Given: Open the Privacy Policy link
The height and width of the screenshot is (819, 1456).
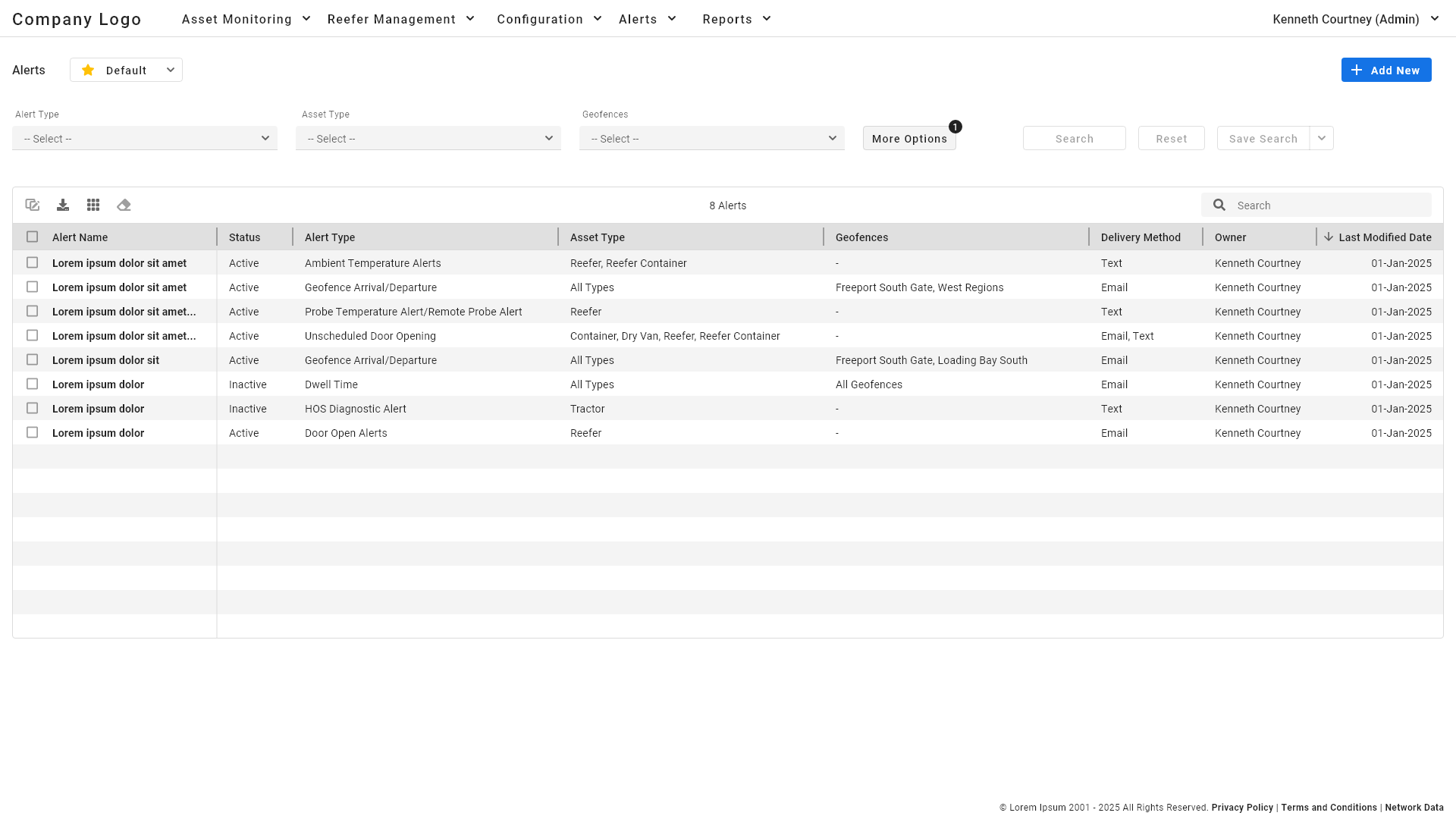Looking at the screenshot, I should [1242, 808].
